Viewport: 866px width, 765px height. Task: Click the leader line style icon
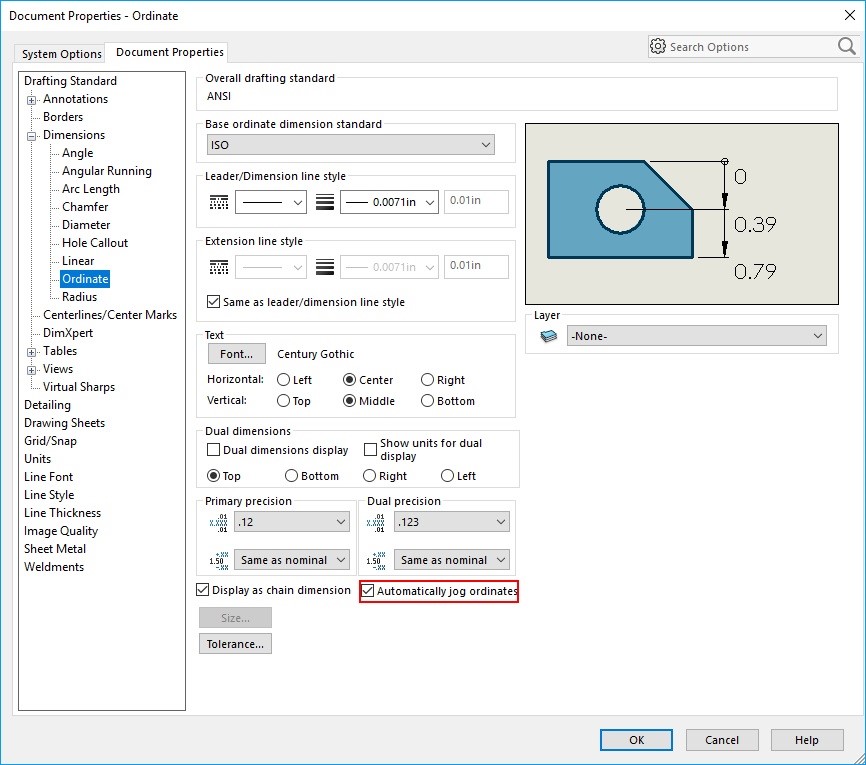pyautogui.click(x=219, y=202)
